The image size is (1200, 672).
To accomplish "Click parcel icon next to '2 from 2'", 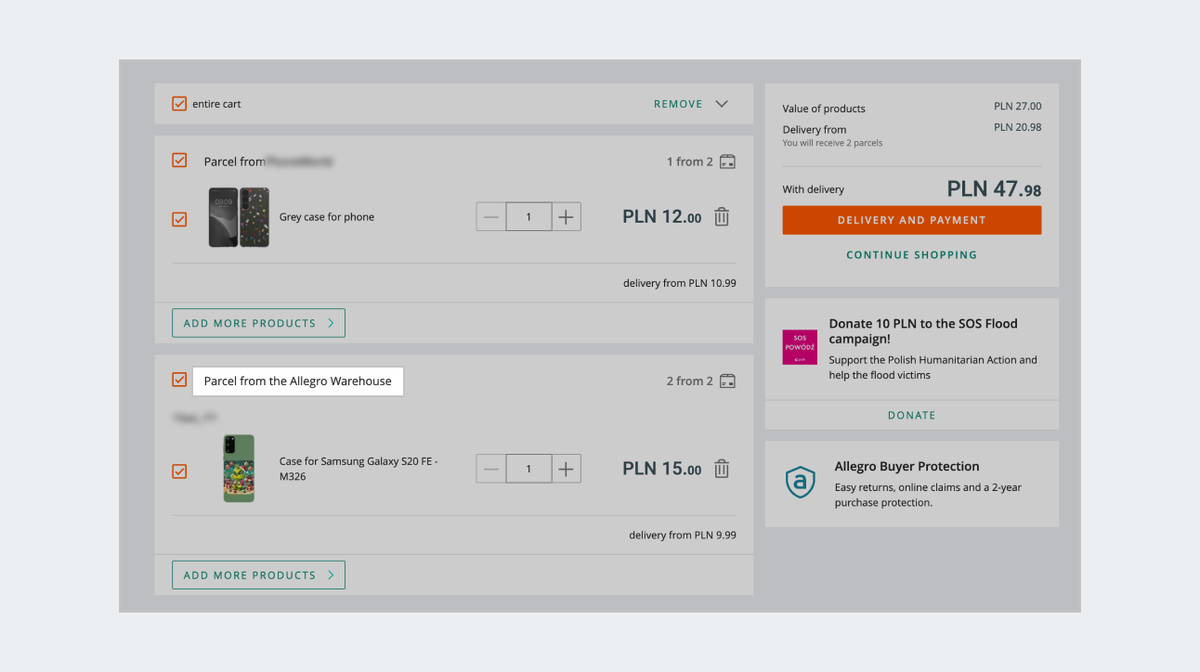I will click(728, 381).
